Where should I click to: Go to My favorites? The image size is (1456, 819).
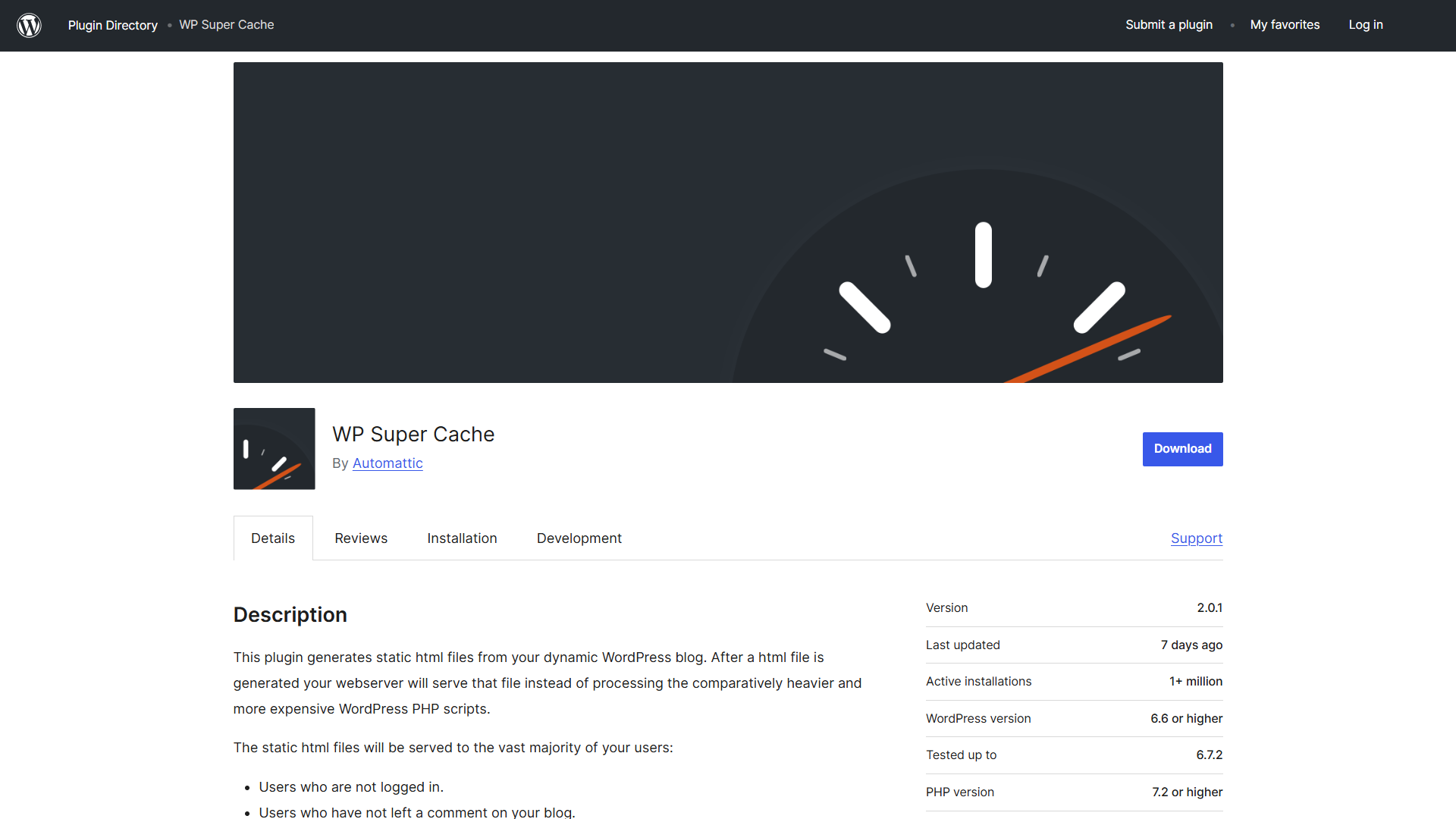1285,25
